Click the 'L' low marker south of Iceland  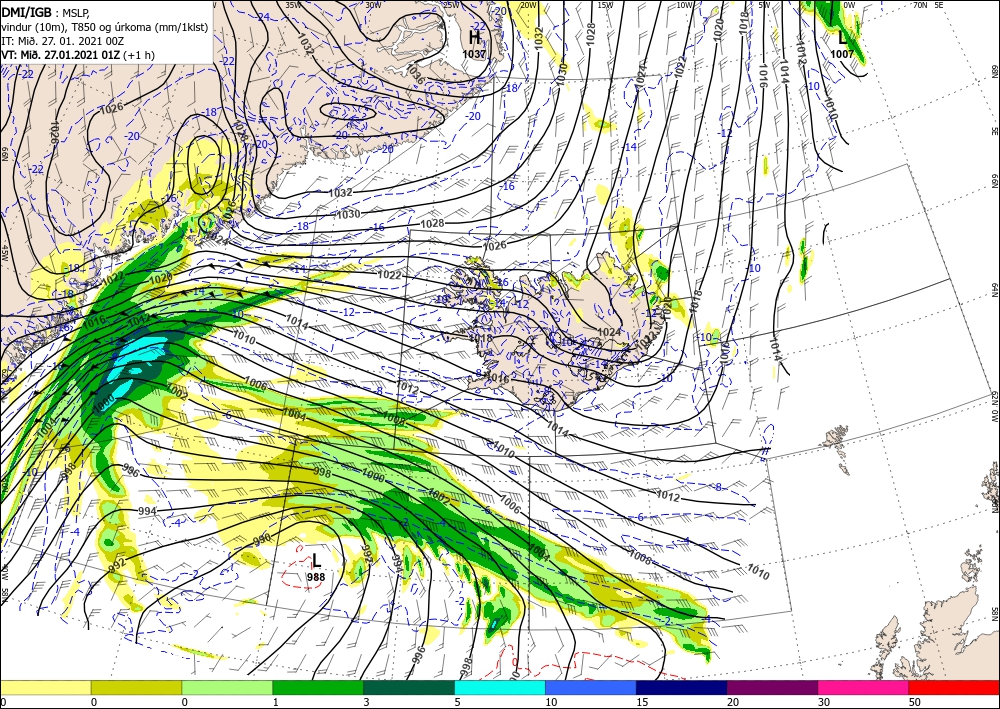click(316, 562)
